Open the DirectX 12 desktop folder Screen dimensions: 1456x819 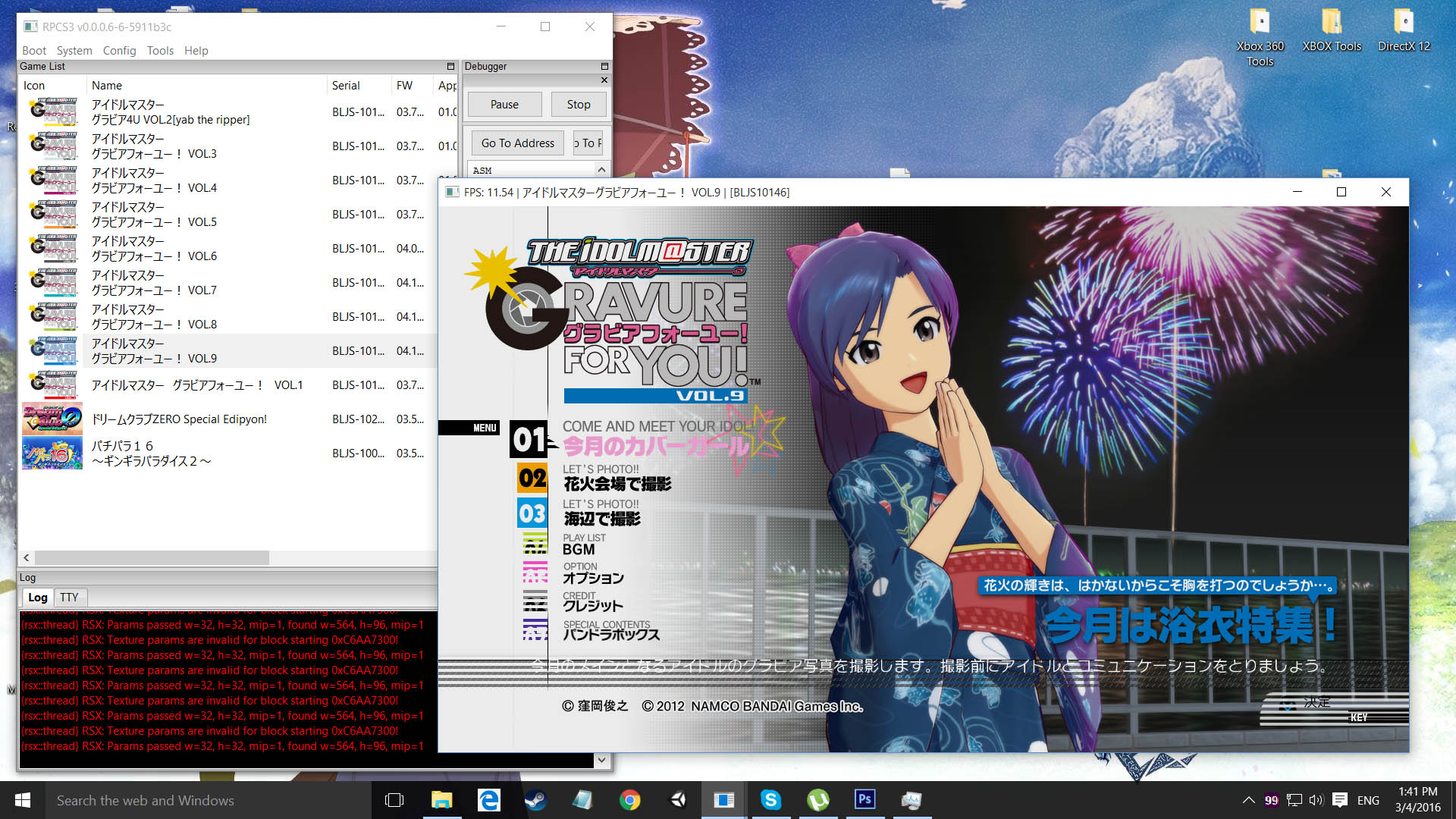coord(1404,30)
